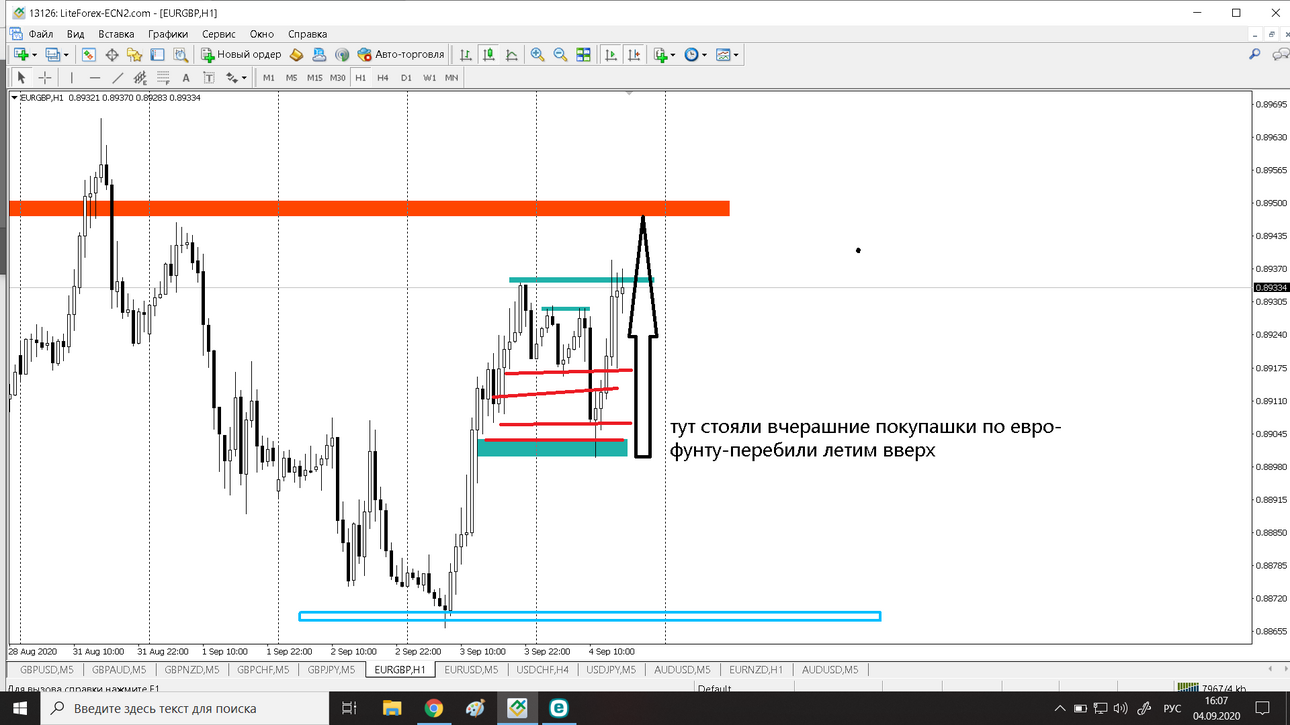Viewport: 1290px width, 725px height.
Task: Open the MetaEditor icon
Action: [297, 55]
